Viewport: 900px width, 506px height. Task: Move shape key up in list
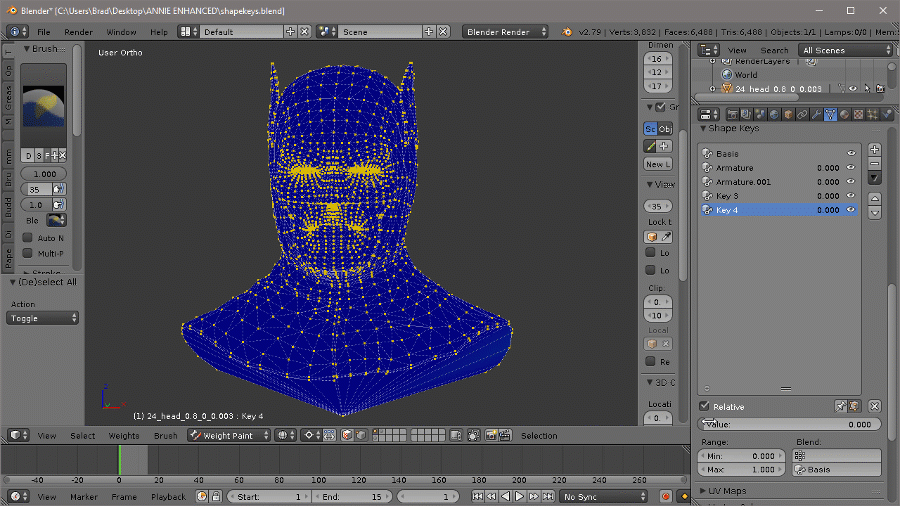pyautogui.click(x=875, y=198)
